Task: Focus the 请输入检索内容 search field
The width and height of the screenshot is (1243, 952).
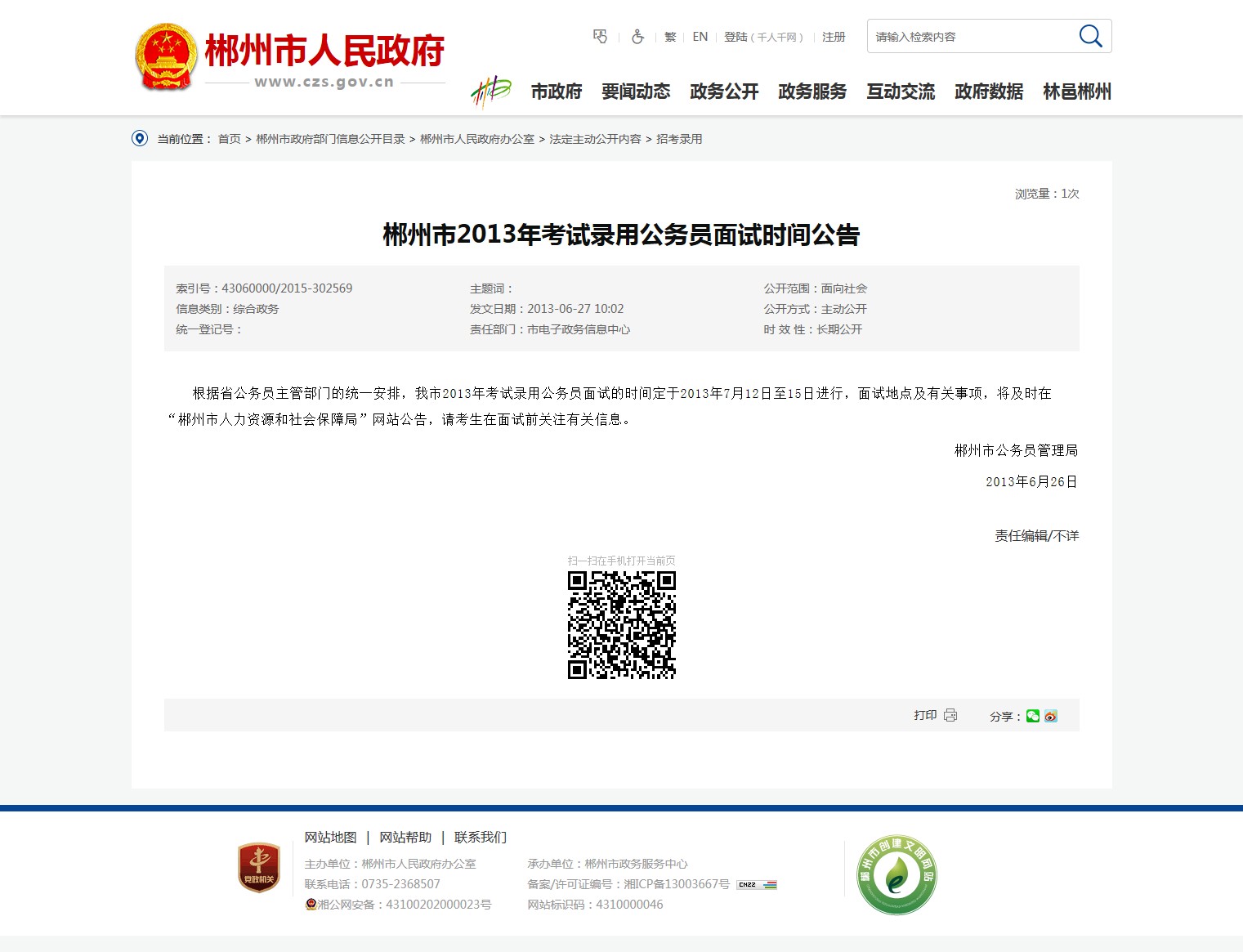Action: tap(968, 37)
